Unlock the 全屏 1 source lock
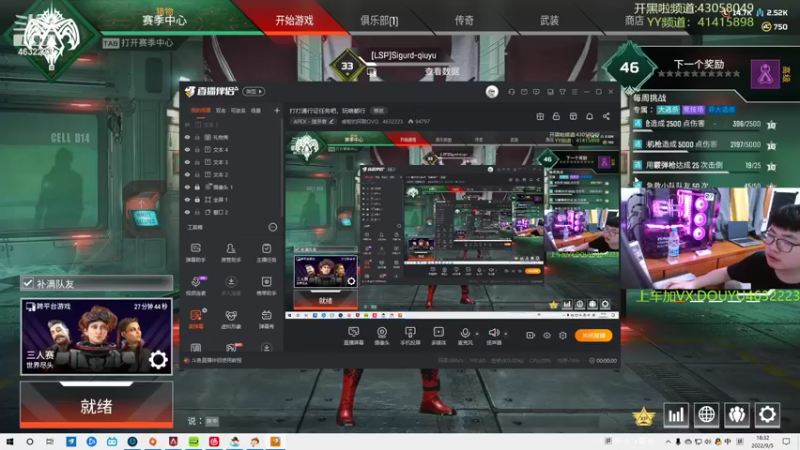 click(x=197, y=199)
